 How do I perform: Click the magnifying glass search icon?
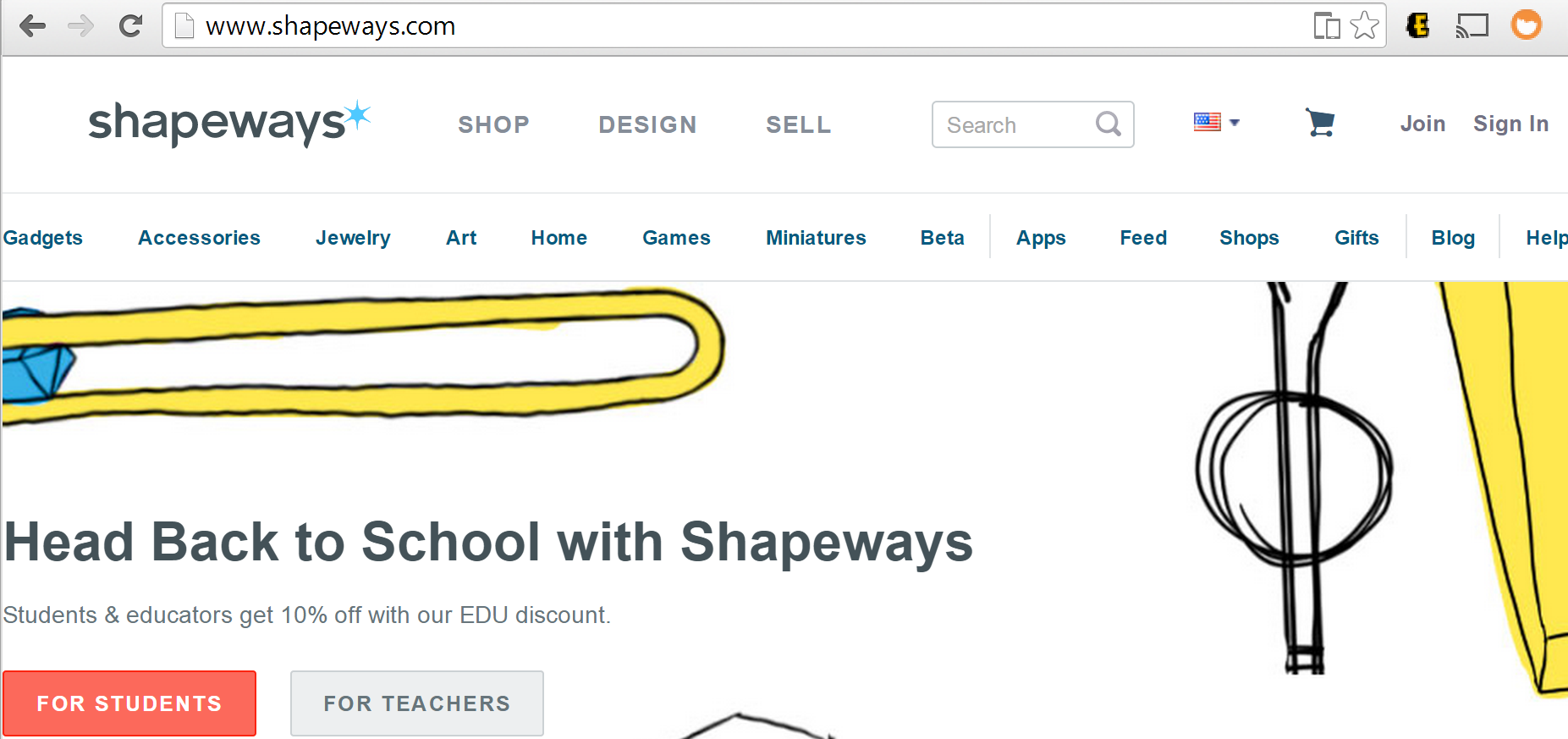tap(1109, 124)
